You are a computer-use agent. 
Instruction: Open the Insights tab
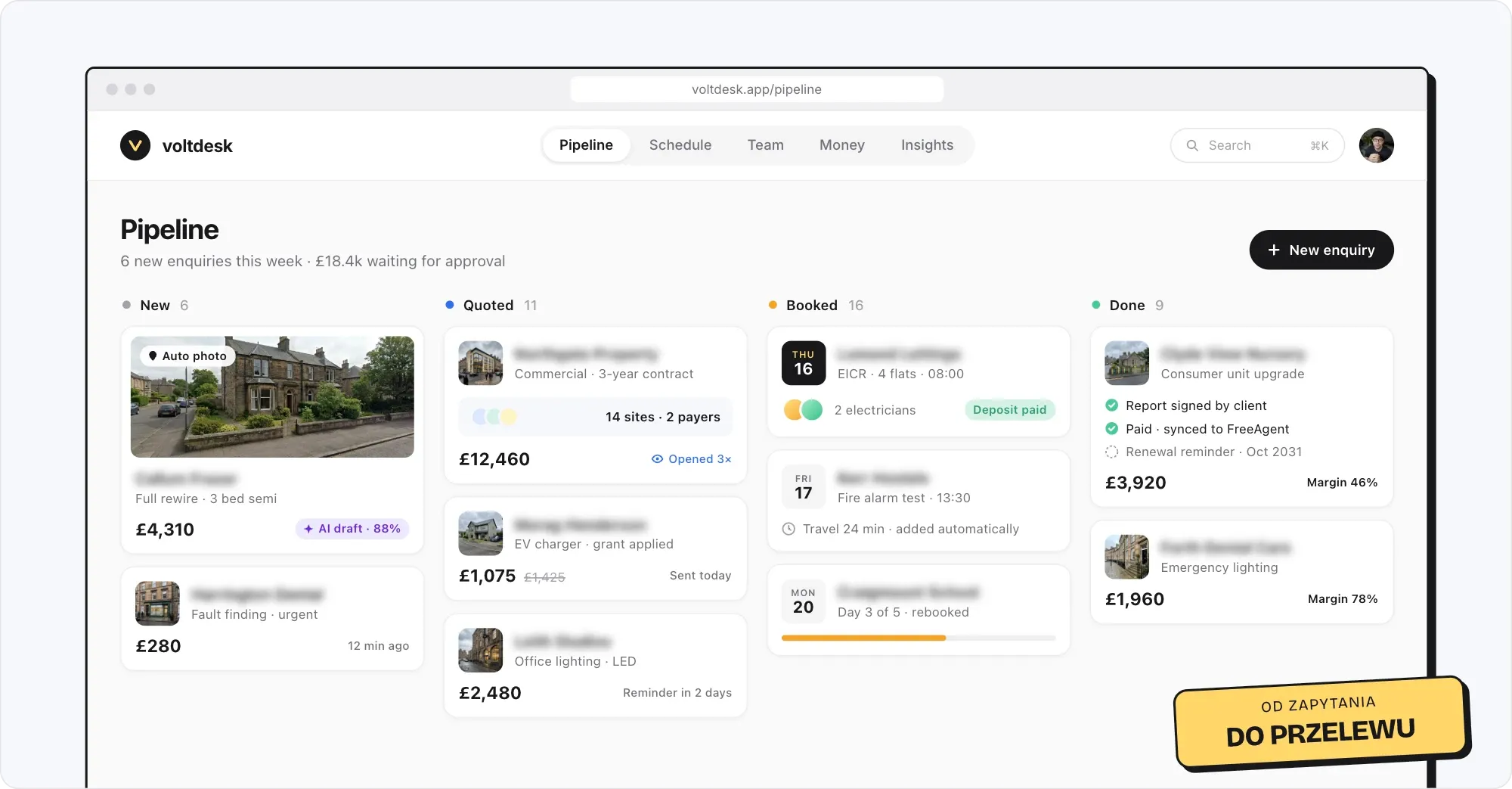point(927,145)
